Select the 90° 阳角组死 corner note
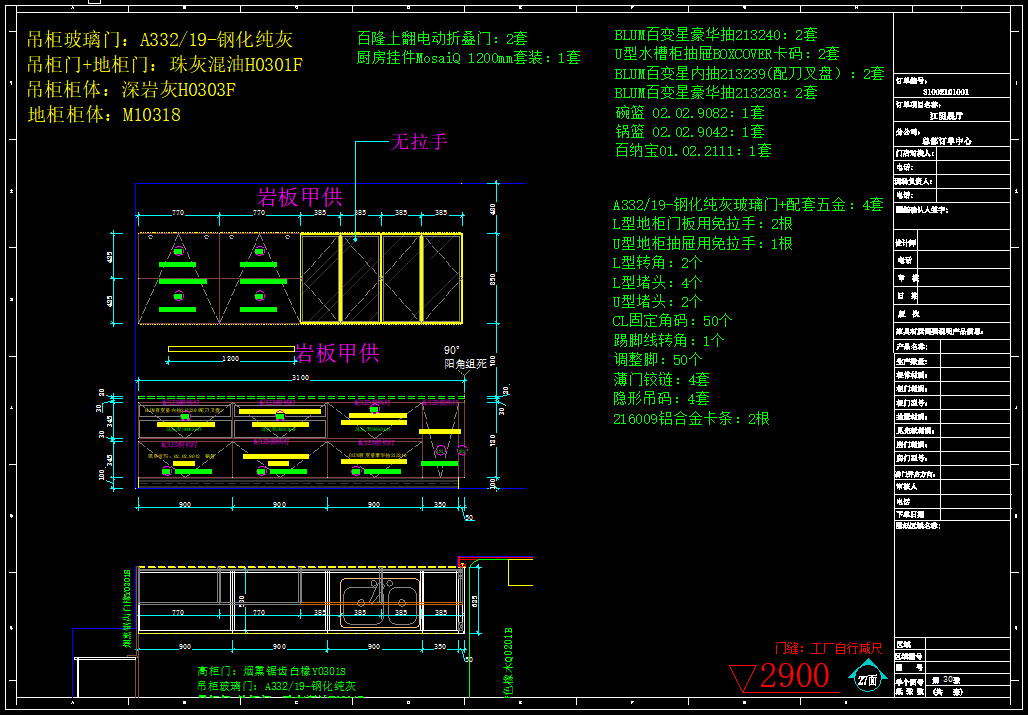Viewport: 1028px width, 715px height. point(465,357)
